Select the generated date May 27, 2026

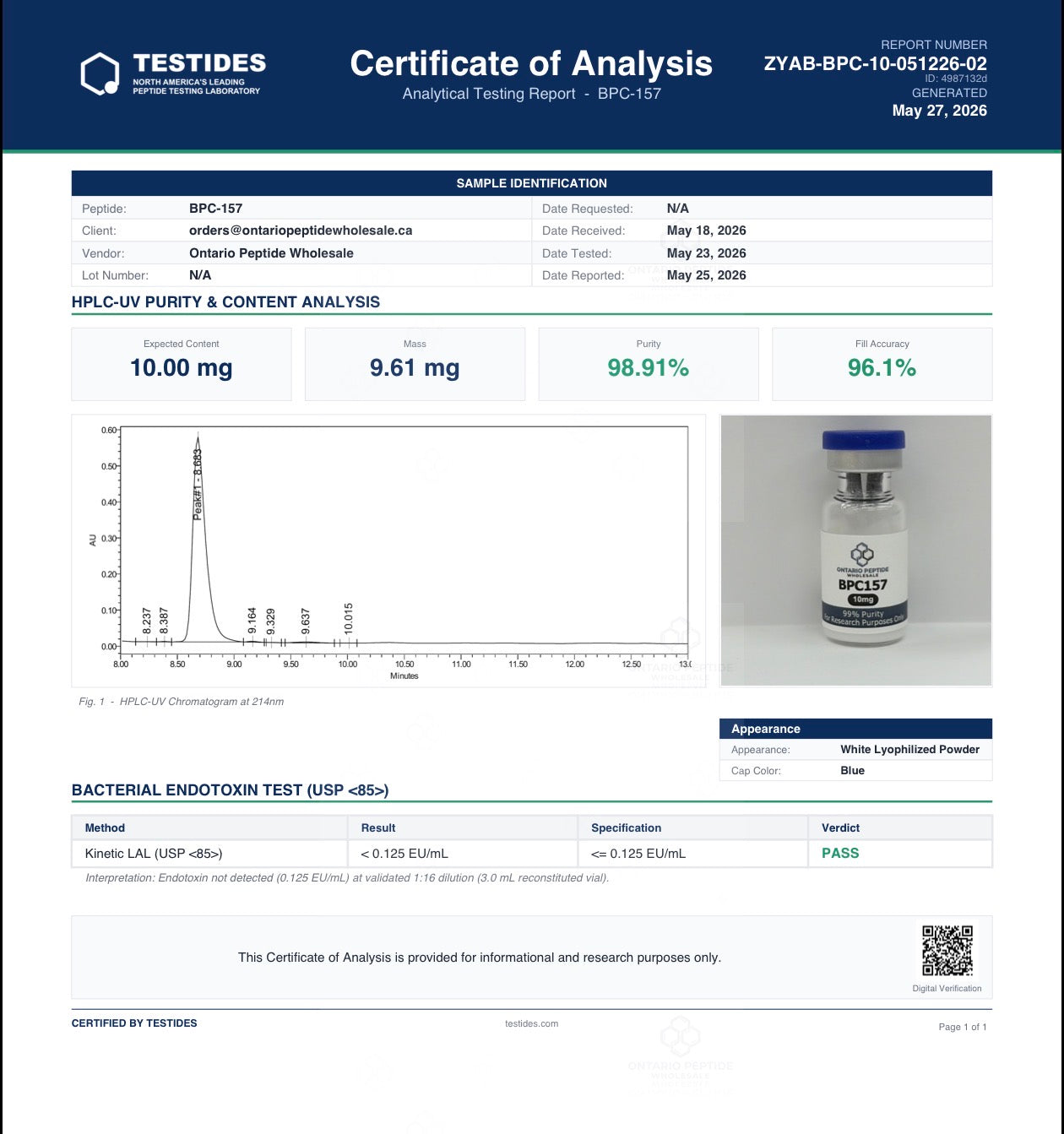(x=939, y=111)
